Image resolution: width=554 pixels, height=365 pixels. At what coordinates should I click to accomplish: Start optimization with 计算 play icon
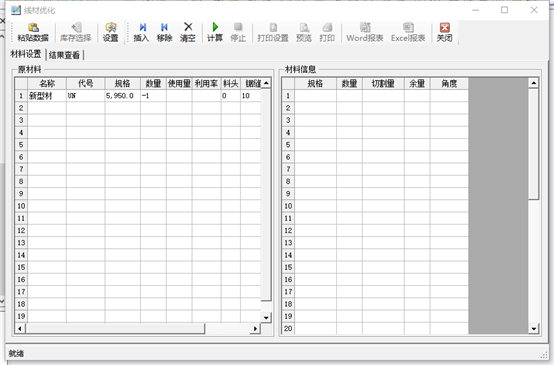tap(215, 32)
